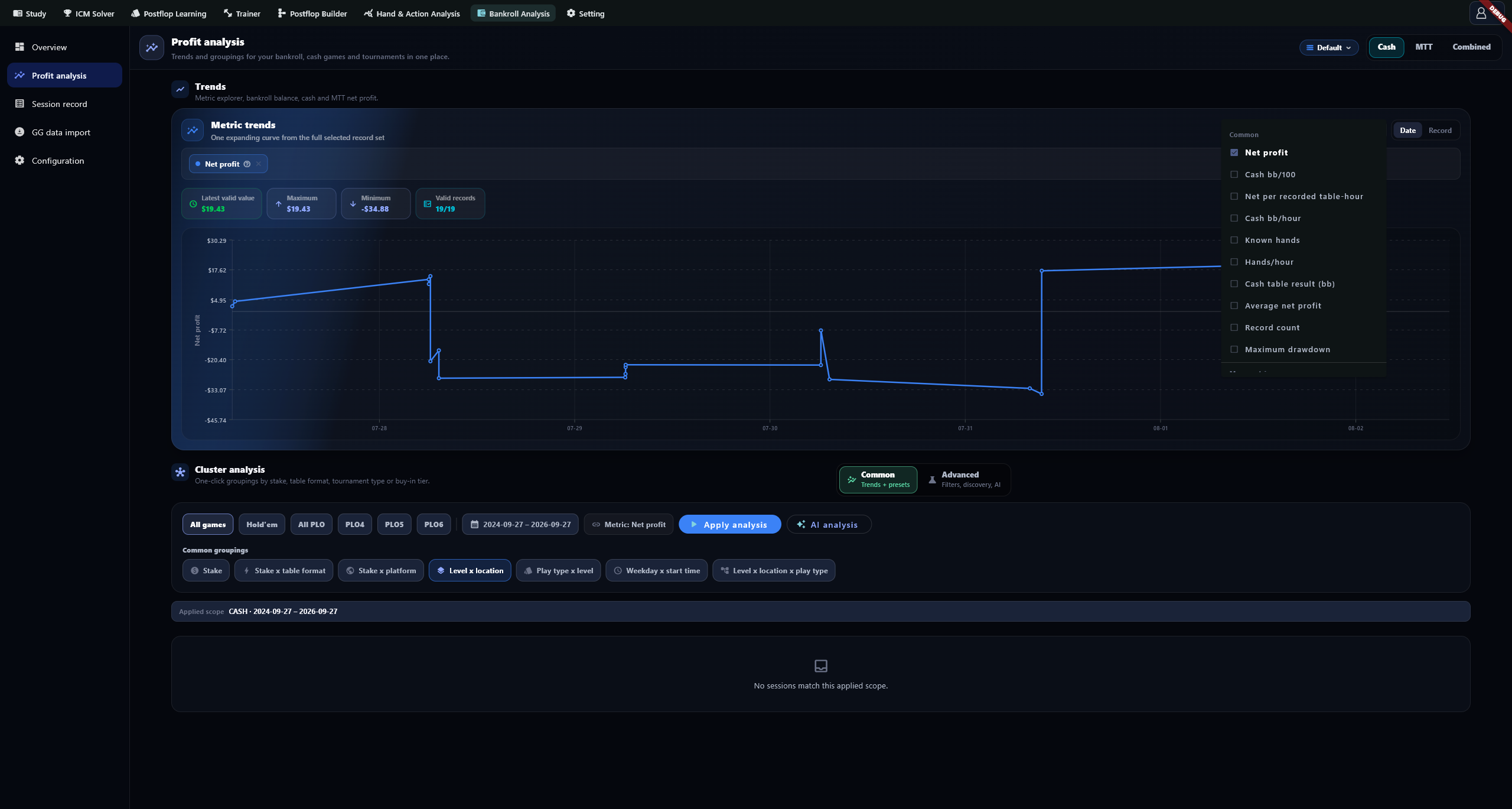Select the PLO5 game filter
This screenshot has height=809, width=1512.
pyautogui.click(x=394, y=525)
